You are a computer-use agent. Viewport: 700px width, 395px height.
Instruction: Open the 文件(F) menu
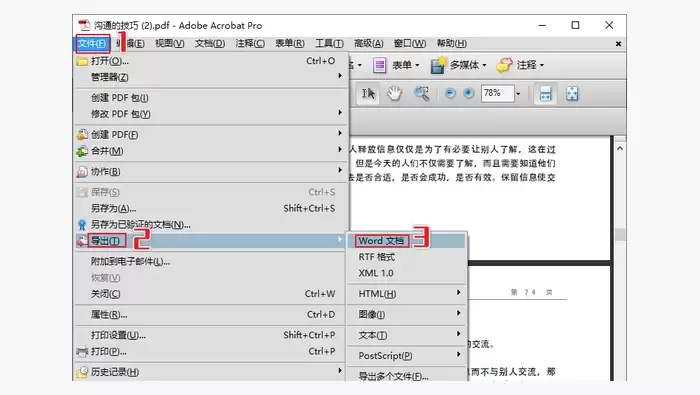point(92,43)
